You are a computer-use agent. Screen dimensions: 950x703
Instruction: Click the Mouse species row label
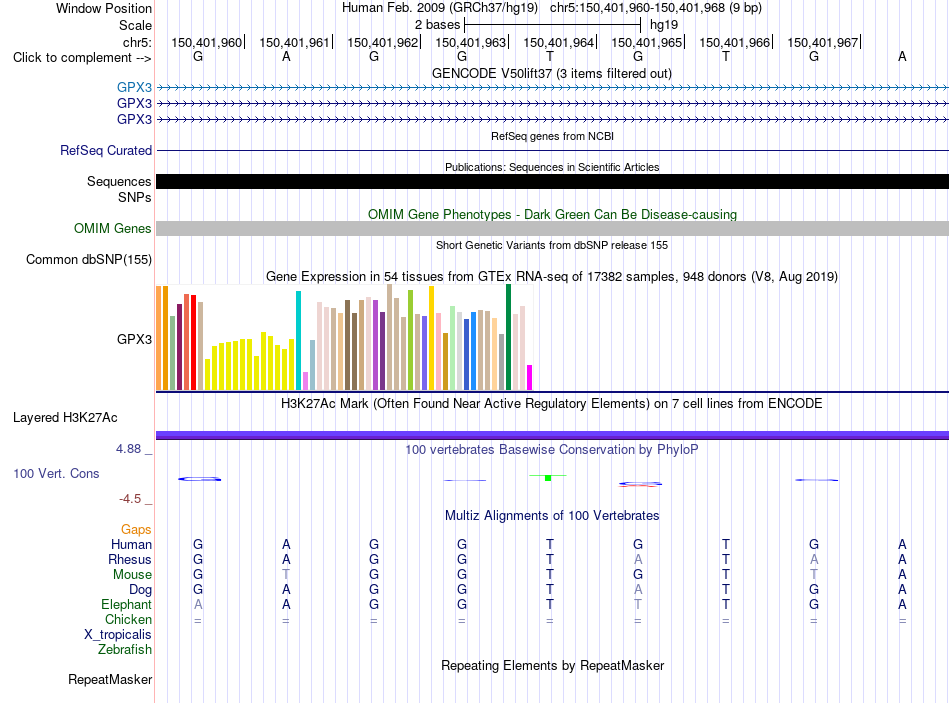tap(132, 575)
